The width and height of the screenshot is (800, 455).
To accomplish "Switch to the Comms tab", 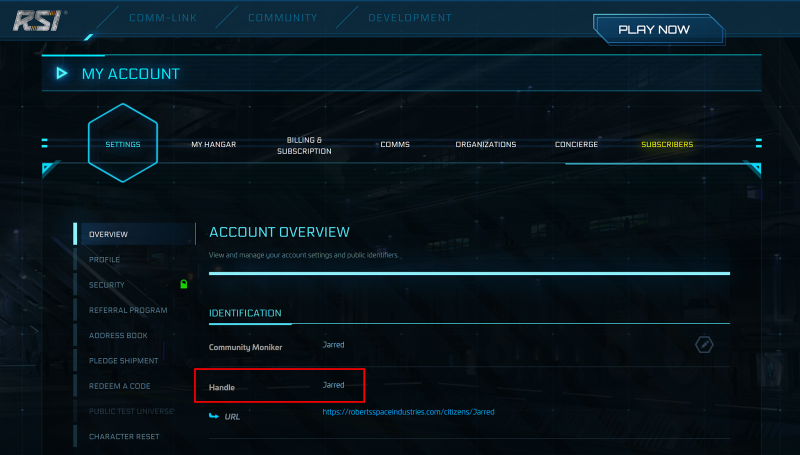I will [x=395, y=145].
